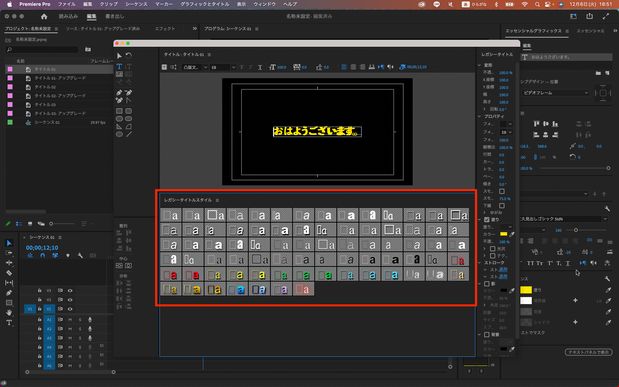Viewport: 619px width, 387px height.
Task: Collapse the プロパティ properties section
Action: point(480,116)
